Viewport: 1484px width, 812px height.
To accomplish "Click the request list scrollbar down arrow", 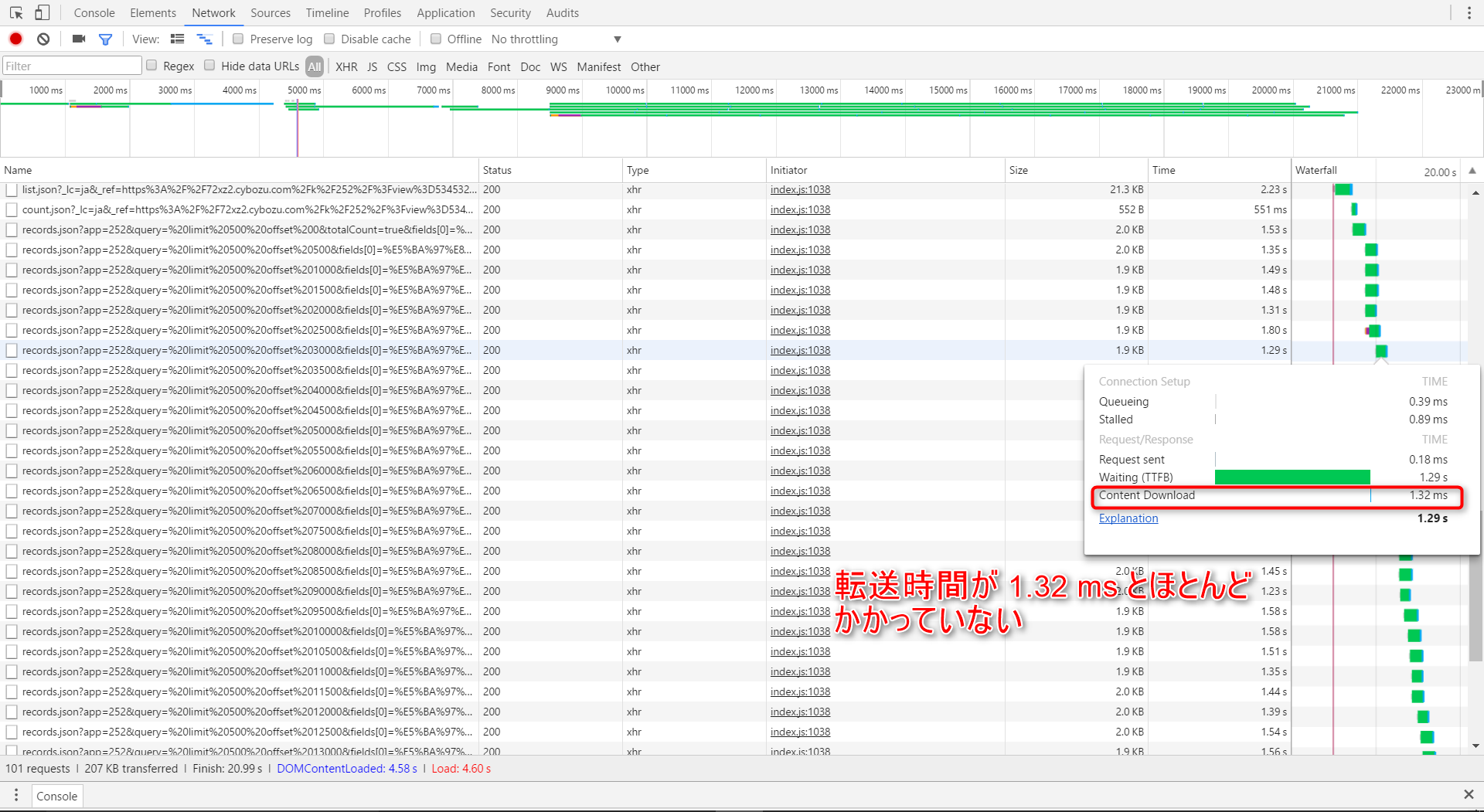I will click(x=1476, y=746).
